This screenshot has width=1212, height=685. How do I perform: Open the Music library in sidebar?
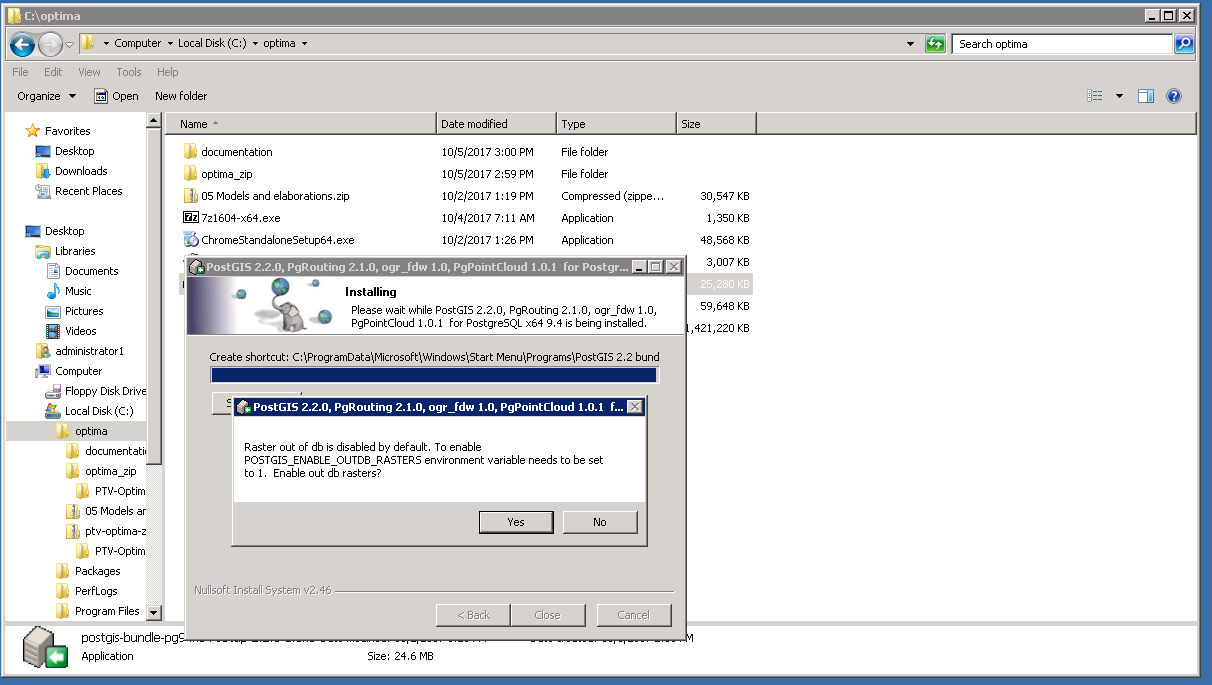click(x=78, y=291)
